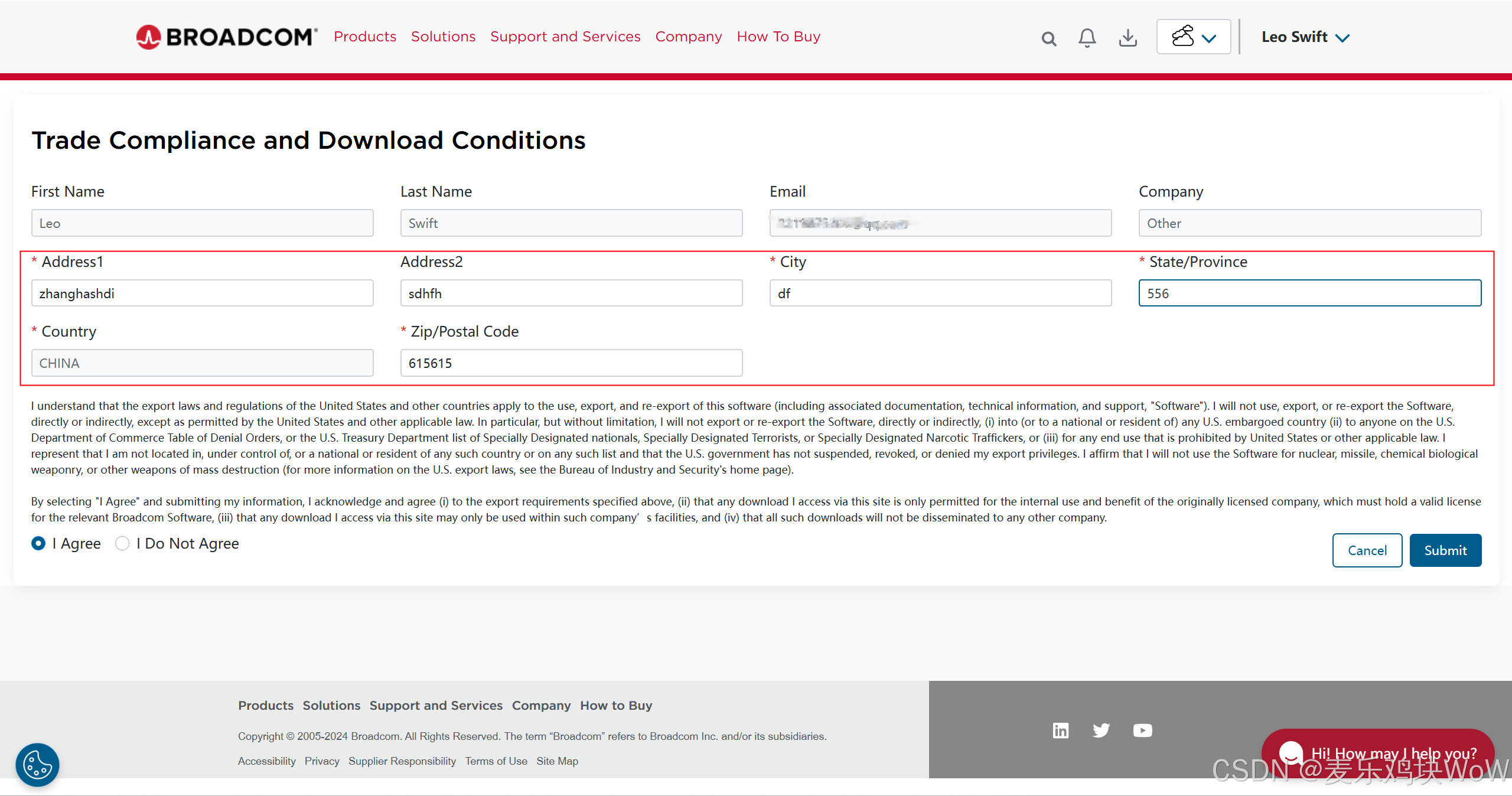Open the cookie settings icon
This screenshot has width=1512, height=796.
[x=37, y=765]
